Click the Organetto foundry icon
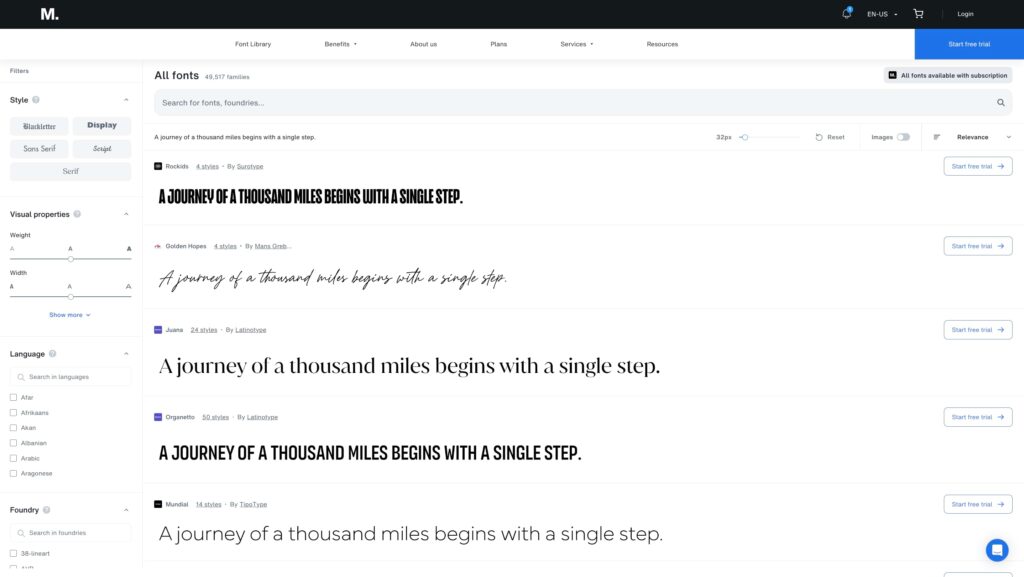Viewport: 1024px width, 577px height. 158,417
